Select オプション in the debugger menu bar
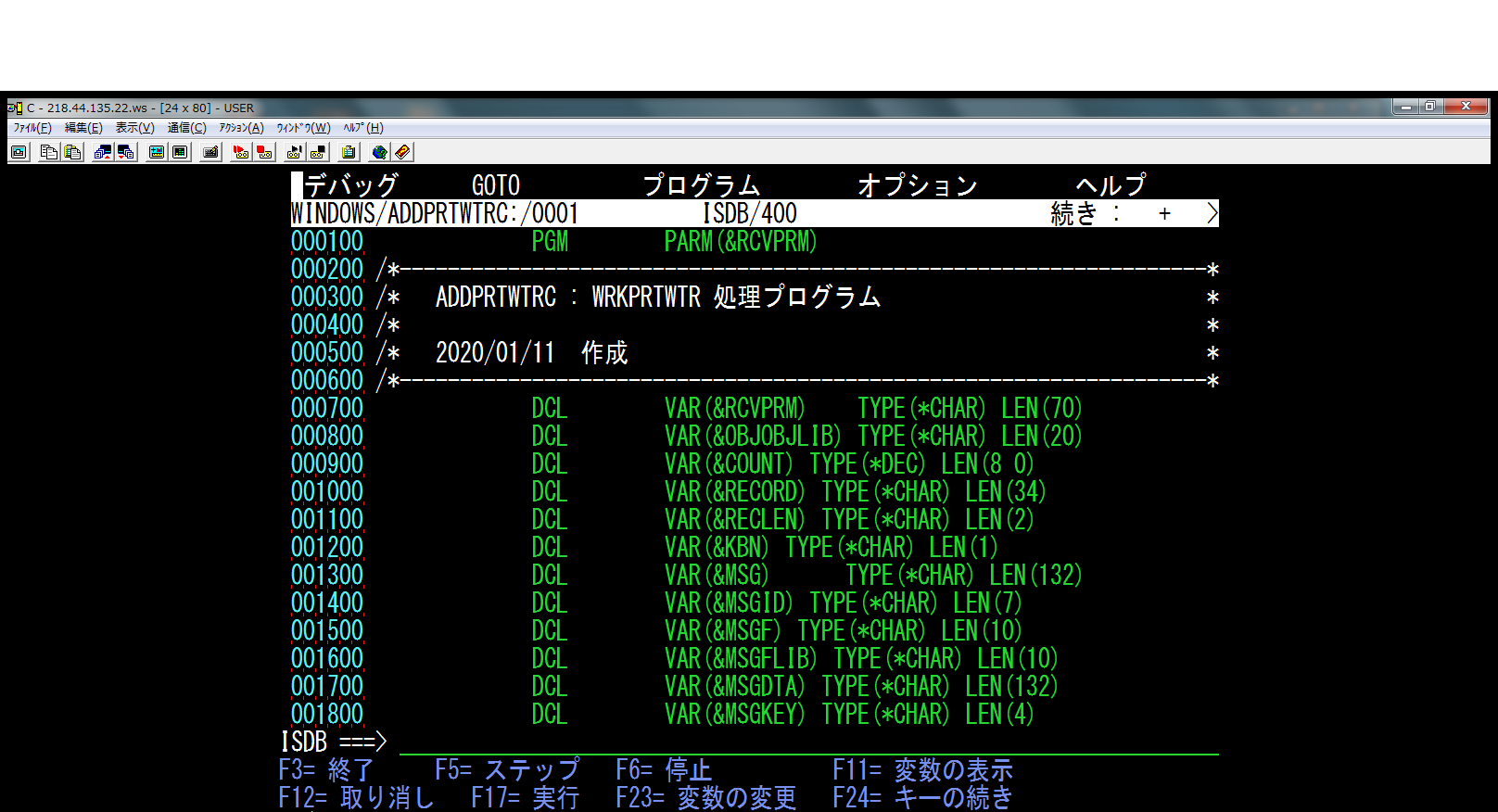 tap(917, 185)
